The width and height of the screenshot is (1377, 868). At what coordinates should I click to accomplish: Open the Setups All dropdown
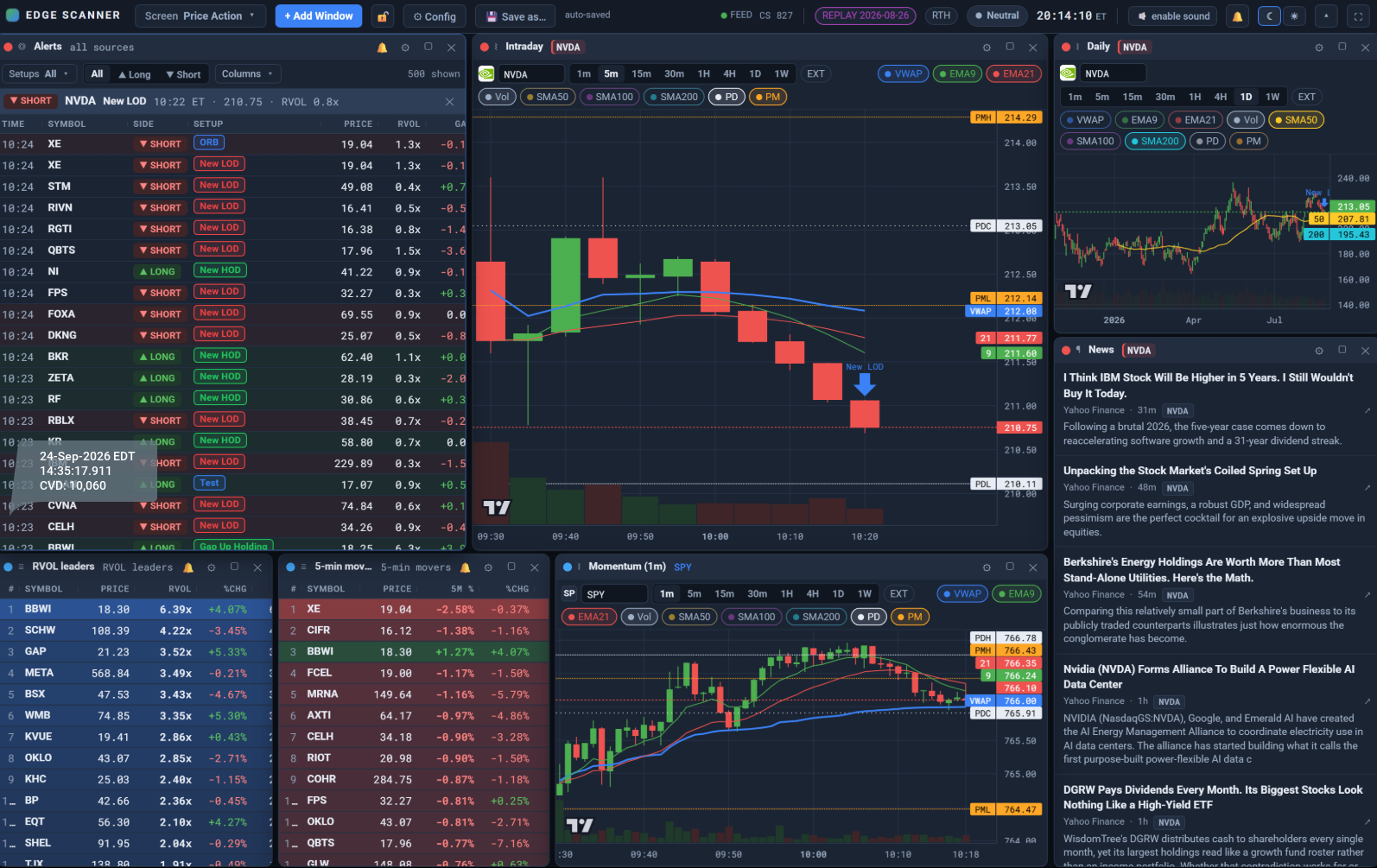[39, 74]
